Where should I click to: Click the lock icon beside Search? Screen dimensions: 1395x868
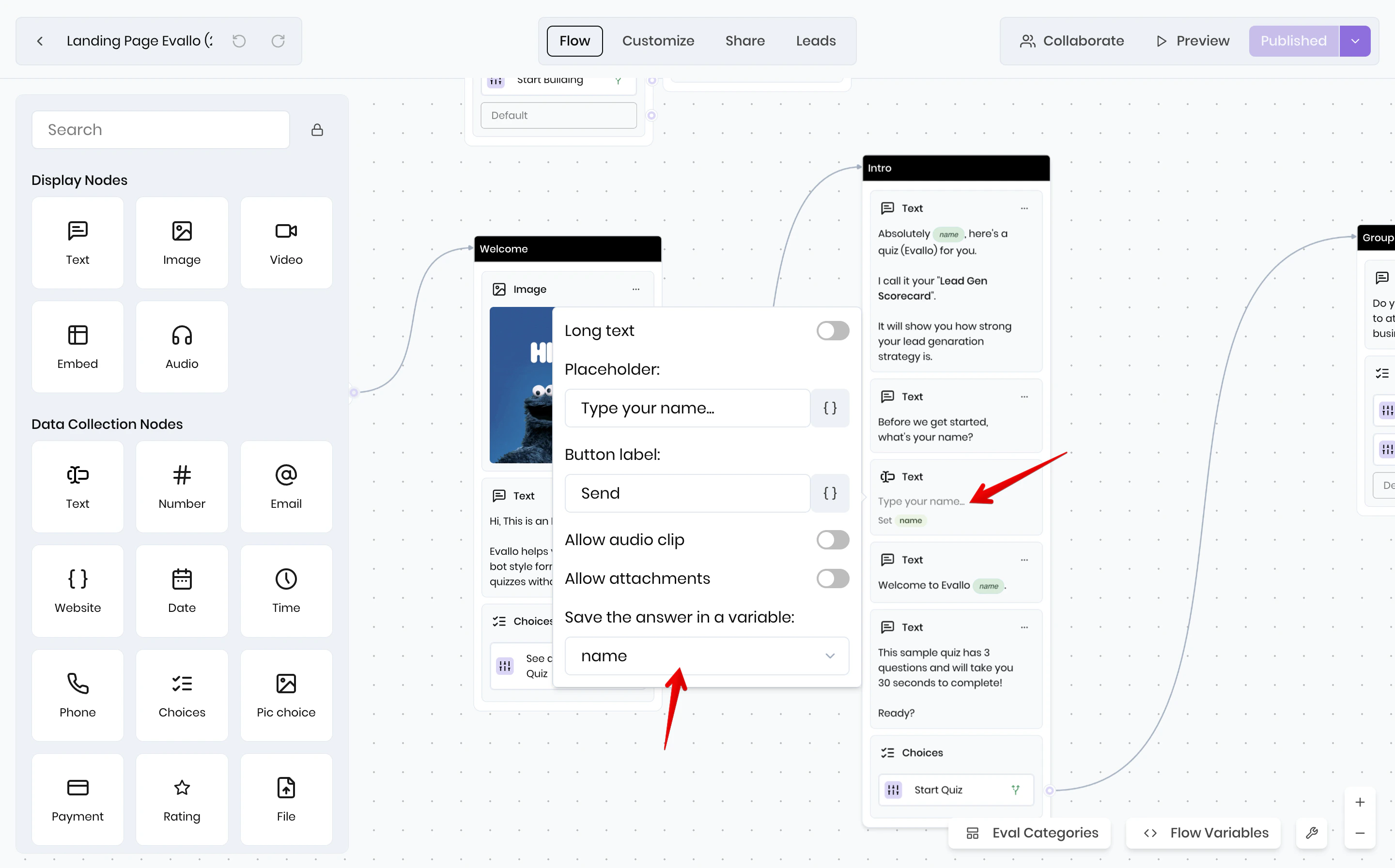tap(317, 130)
